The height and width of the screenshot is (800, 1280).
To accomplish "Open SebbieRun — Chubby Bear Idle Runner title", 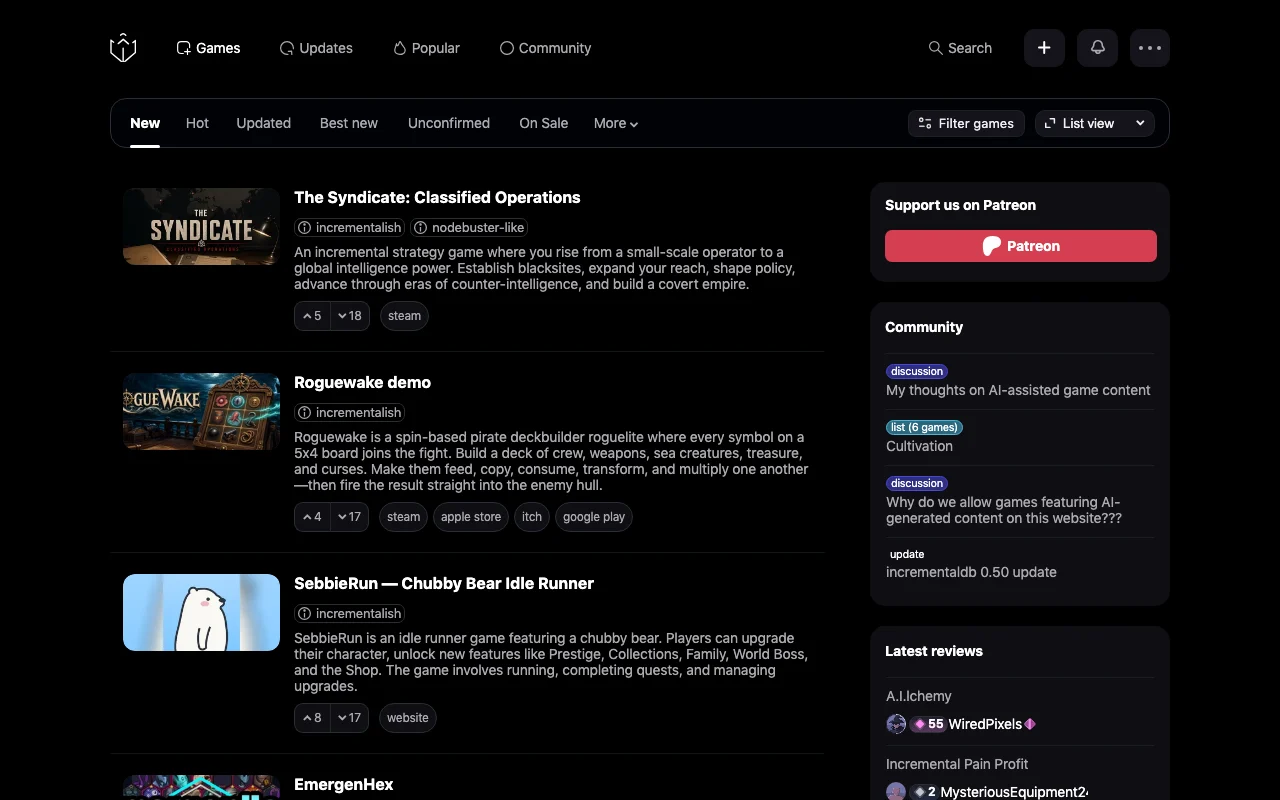I will (x=444, y=583).
